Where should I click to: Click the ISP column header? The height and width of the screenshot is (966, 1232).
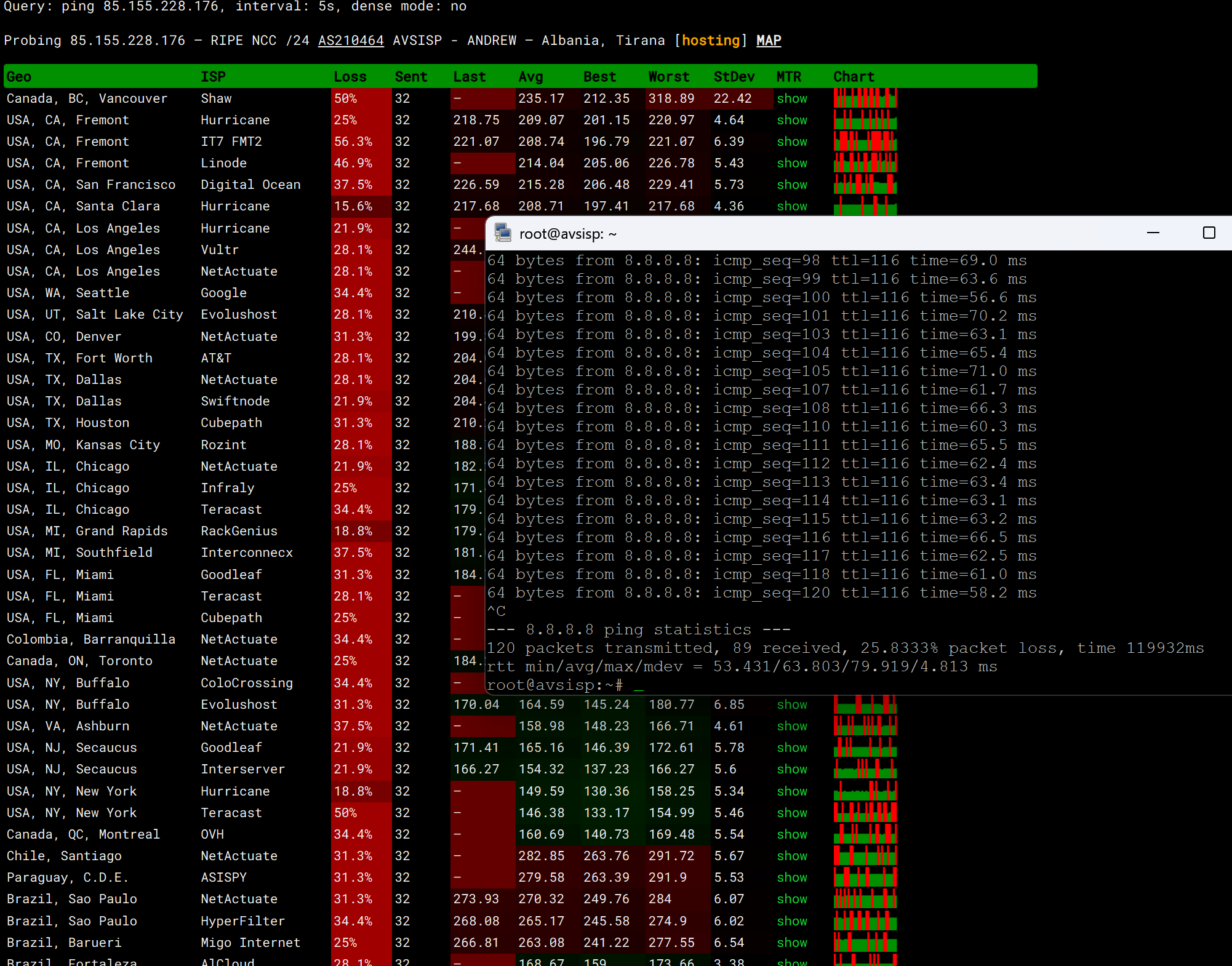click(x=214, y=77)
